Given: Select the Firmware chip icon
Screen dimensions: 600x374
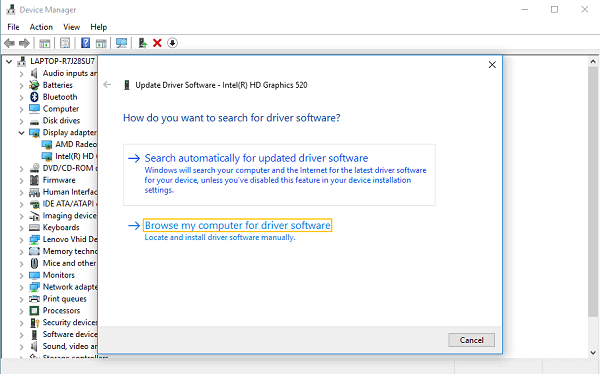Looking at the screenshot, I should tap(34, 180).
